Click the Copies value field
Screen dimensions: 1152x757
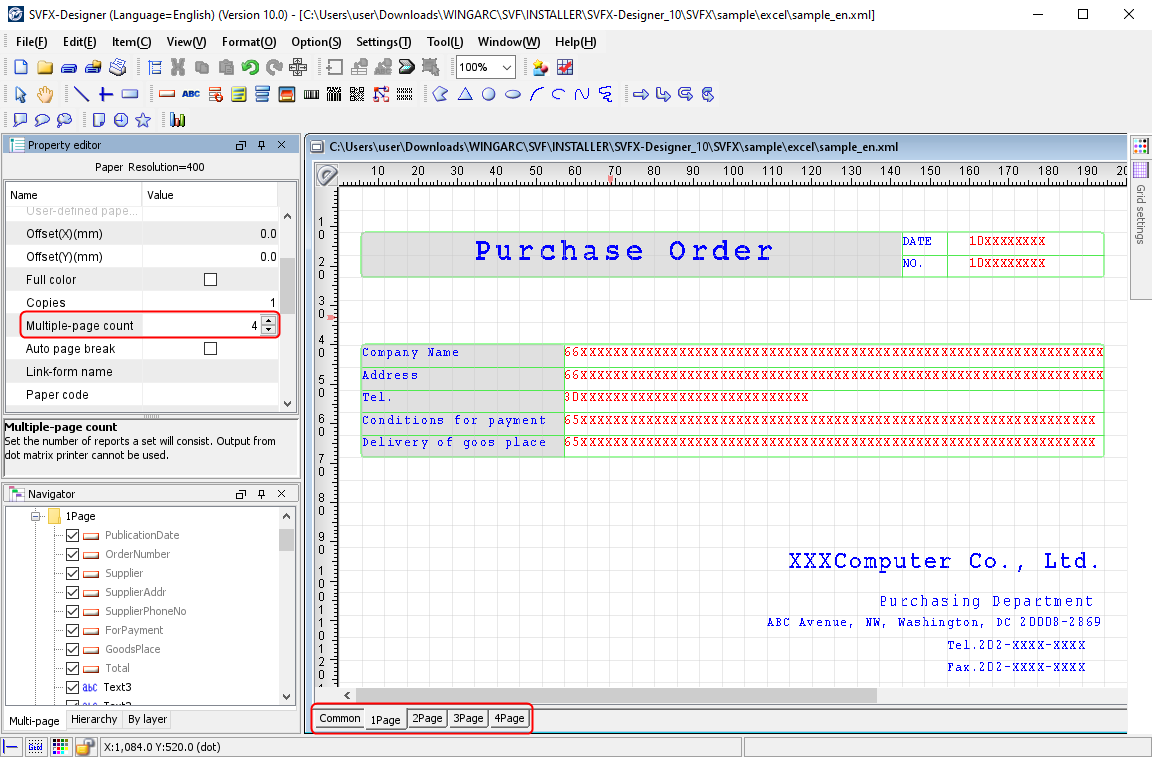(210, 303)
